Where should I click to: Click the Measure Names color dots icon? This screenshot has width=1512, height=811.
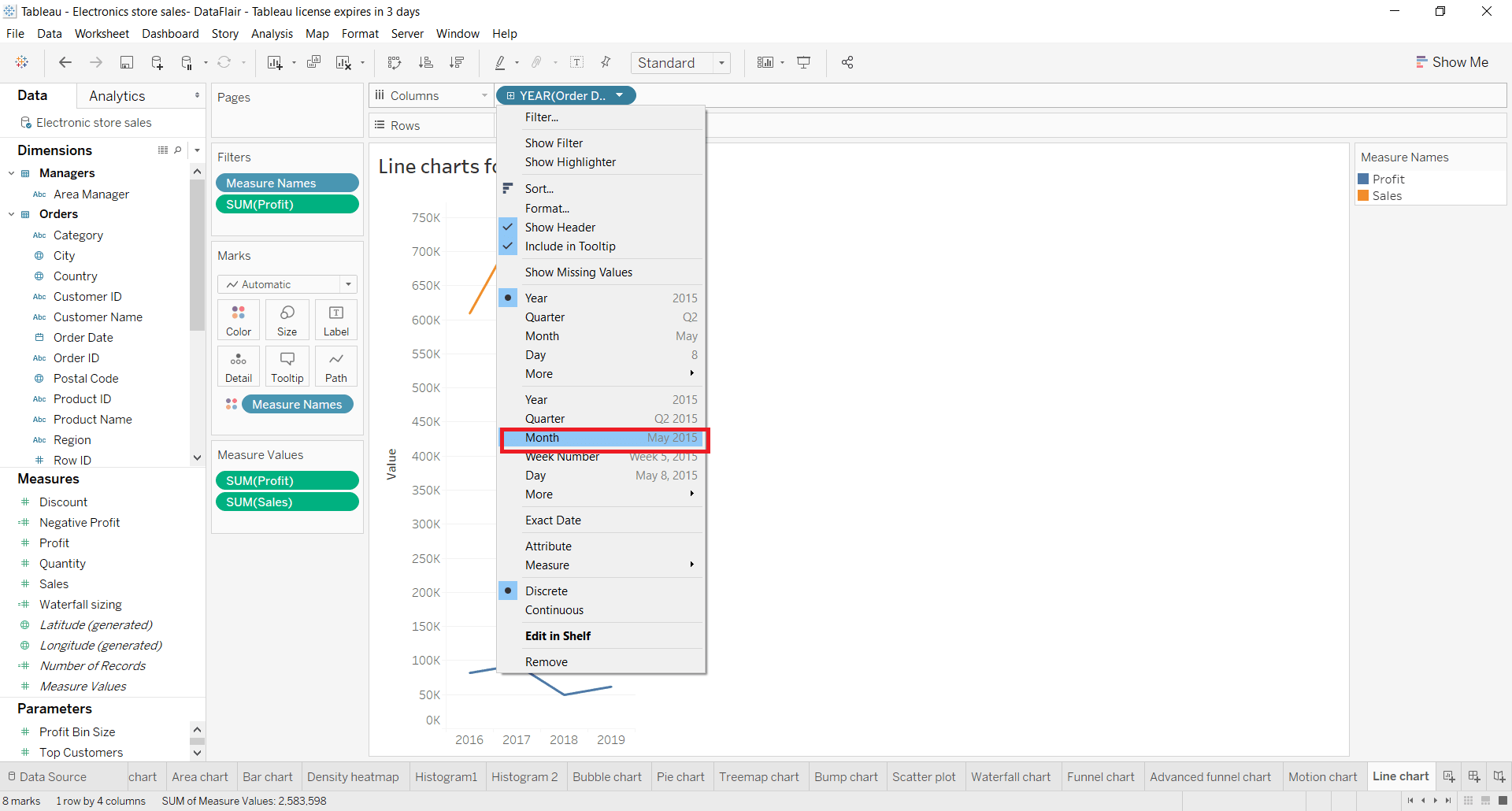[x=232, y=404]
